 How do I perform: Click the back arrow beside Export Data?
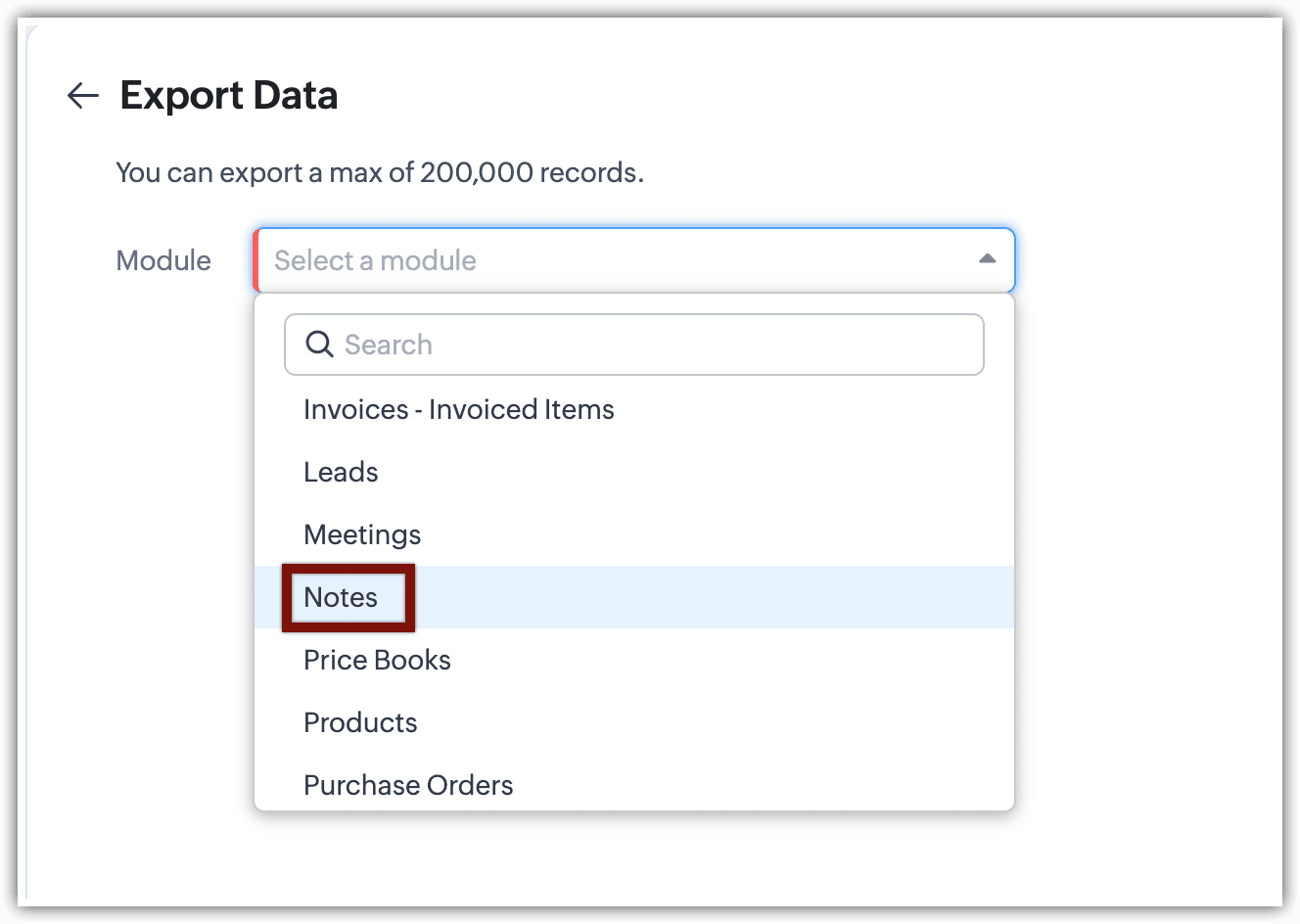[x=83, y=95]
